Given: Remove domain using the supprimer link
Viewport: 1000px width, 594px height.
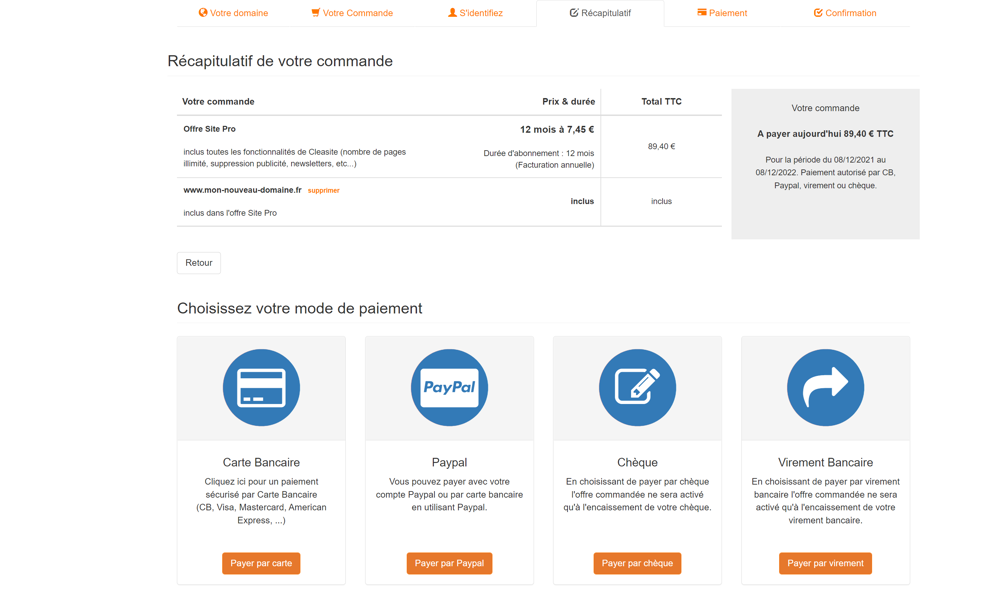Looking at the screenshot, I should click(x=323, y=190).
